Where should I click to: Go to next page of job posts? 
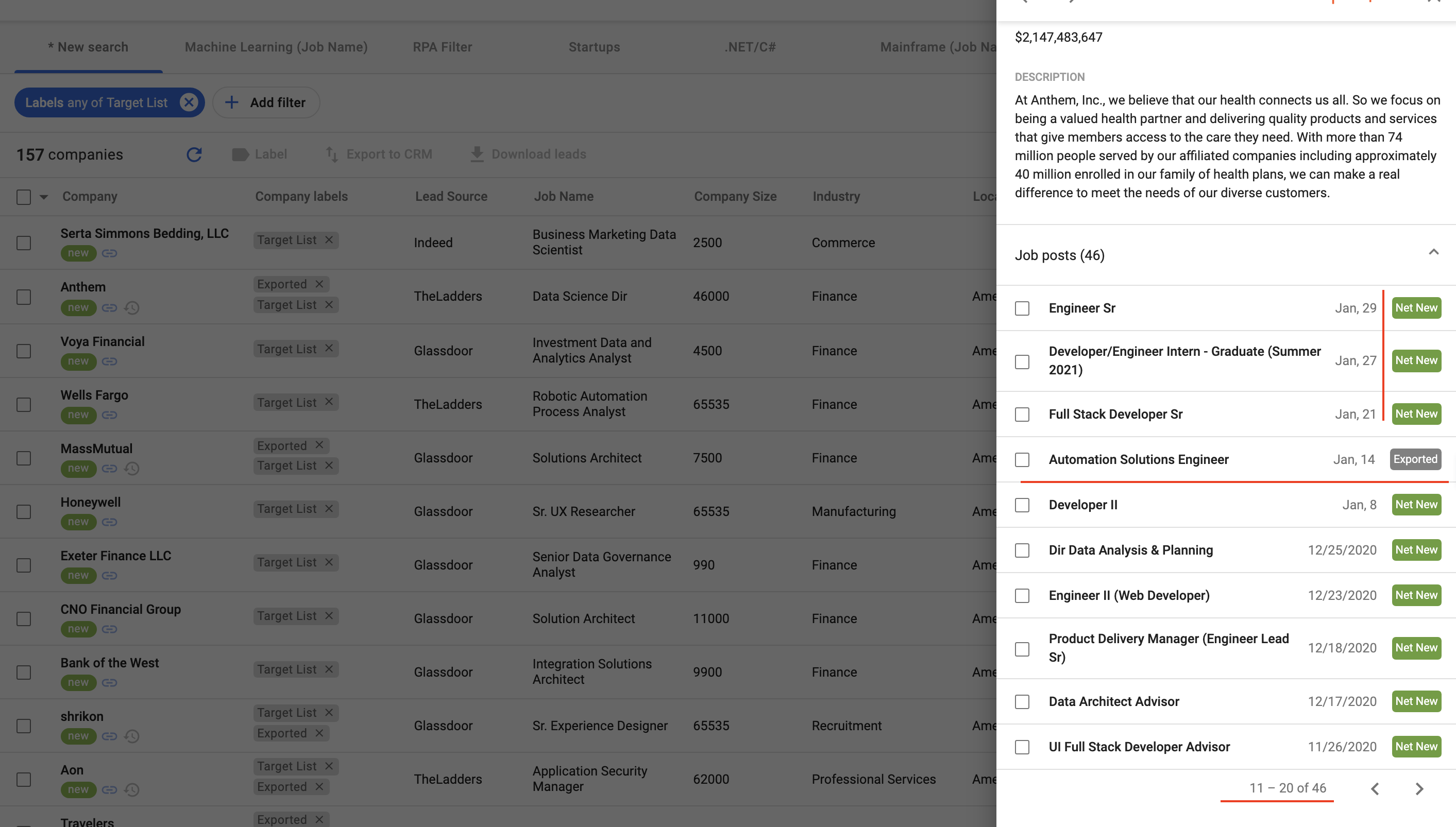[x=1419, y=788]
